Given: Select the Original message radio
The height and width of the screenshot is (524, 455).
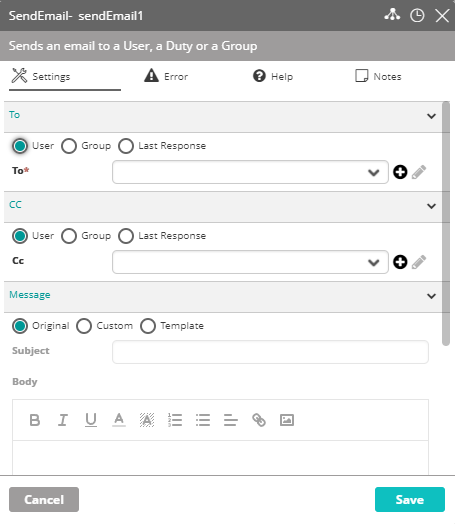Looking at the screenshot, I should (x=20, y=326).
